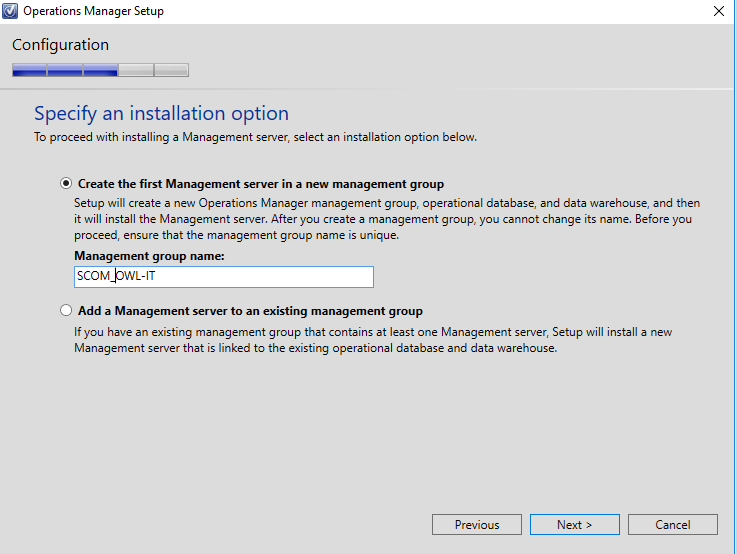Click the Operations Manager Setup title text
737x554 pixels.
click(94, 11)
